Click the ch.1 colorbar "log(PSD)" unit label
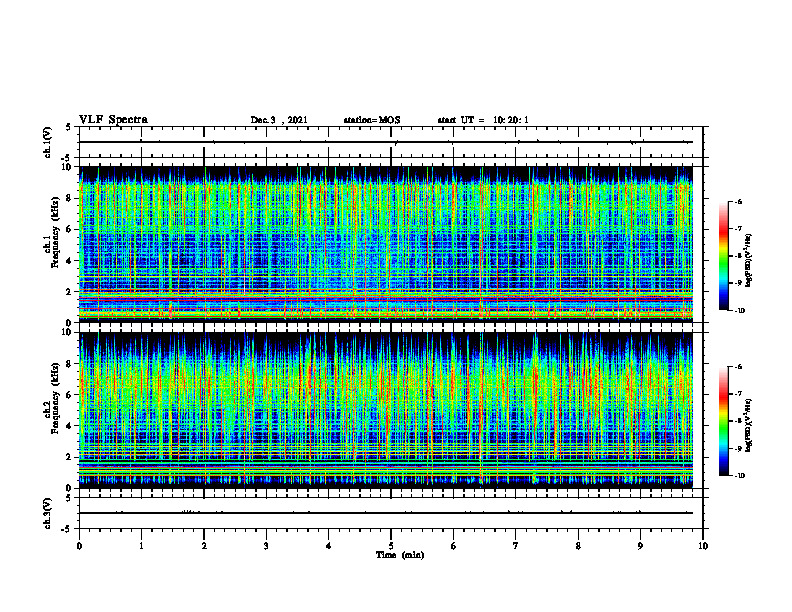Viewport: 792px width, 612px height. tap(749, 261)
